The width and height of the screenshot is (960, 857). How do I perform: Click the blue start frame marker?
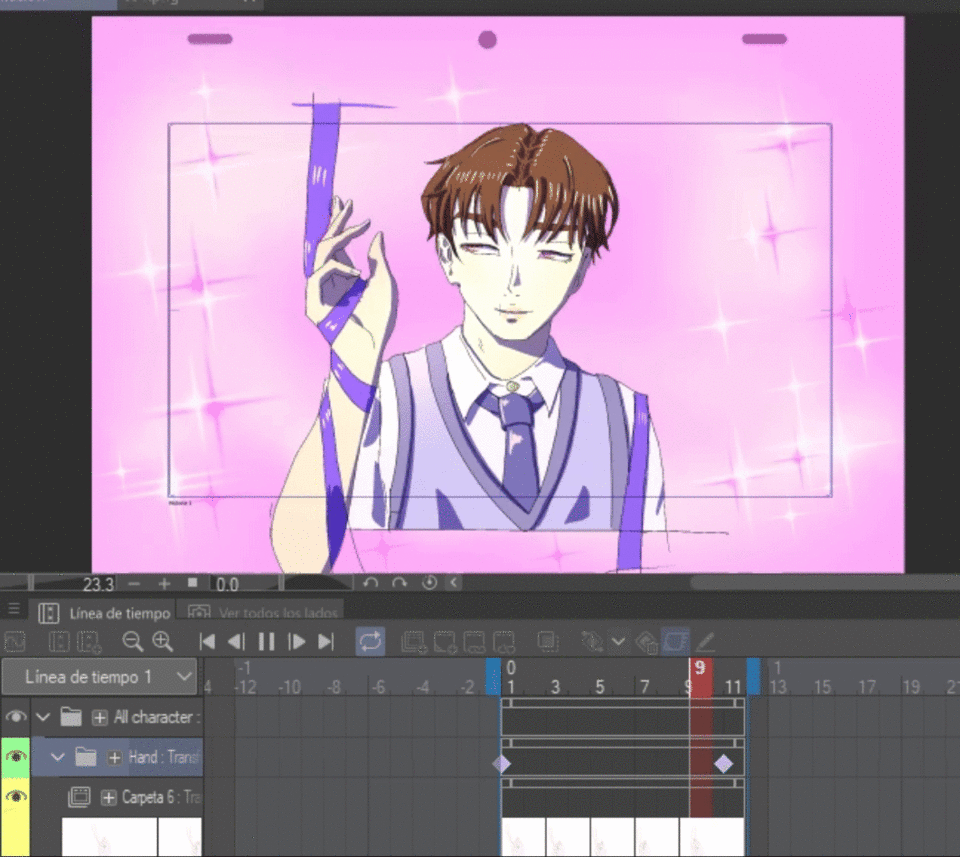[493, 676]
